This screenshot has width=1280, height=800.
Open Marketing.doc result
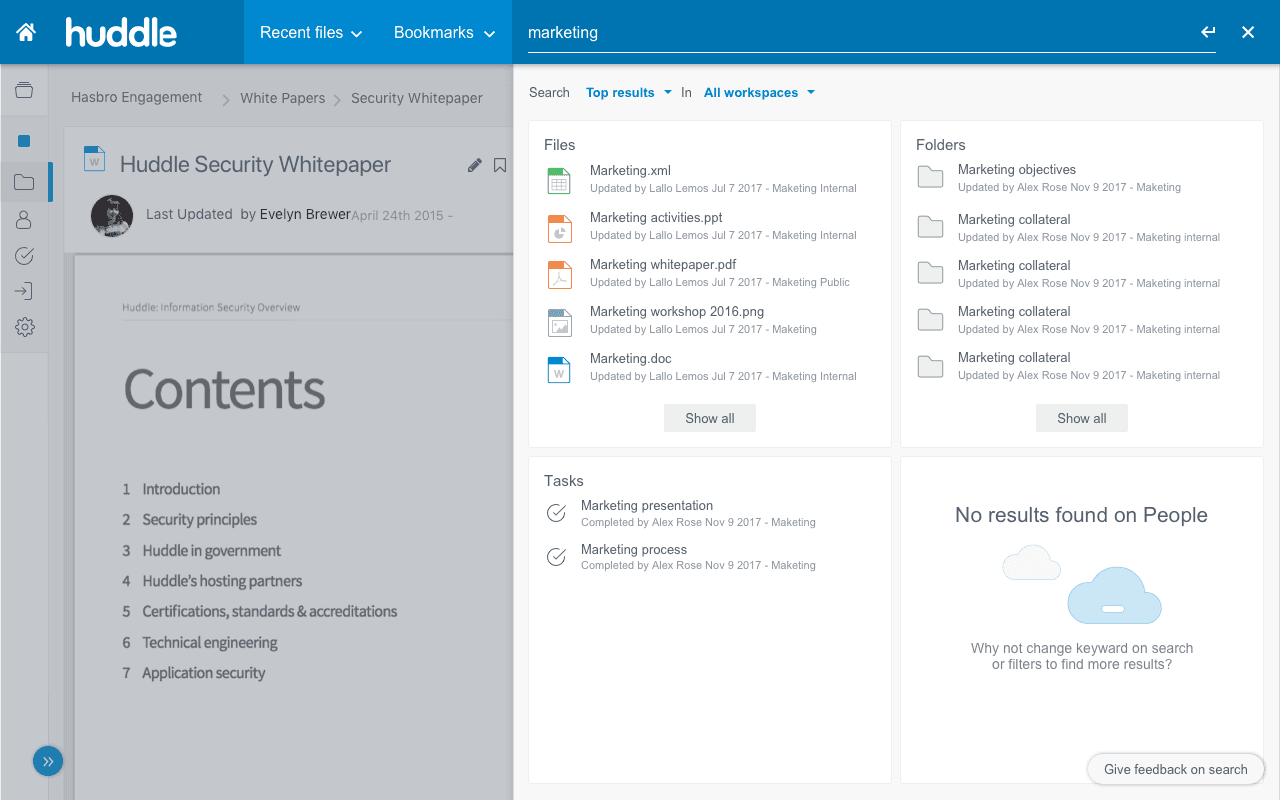tap(631, 358)
